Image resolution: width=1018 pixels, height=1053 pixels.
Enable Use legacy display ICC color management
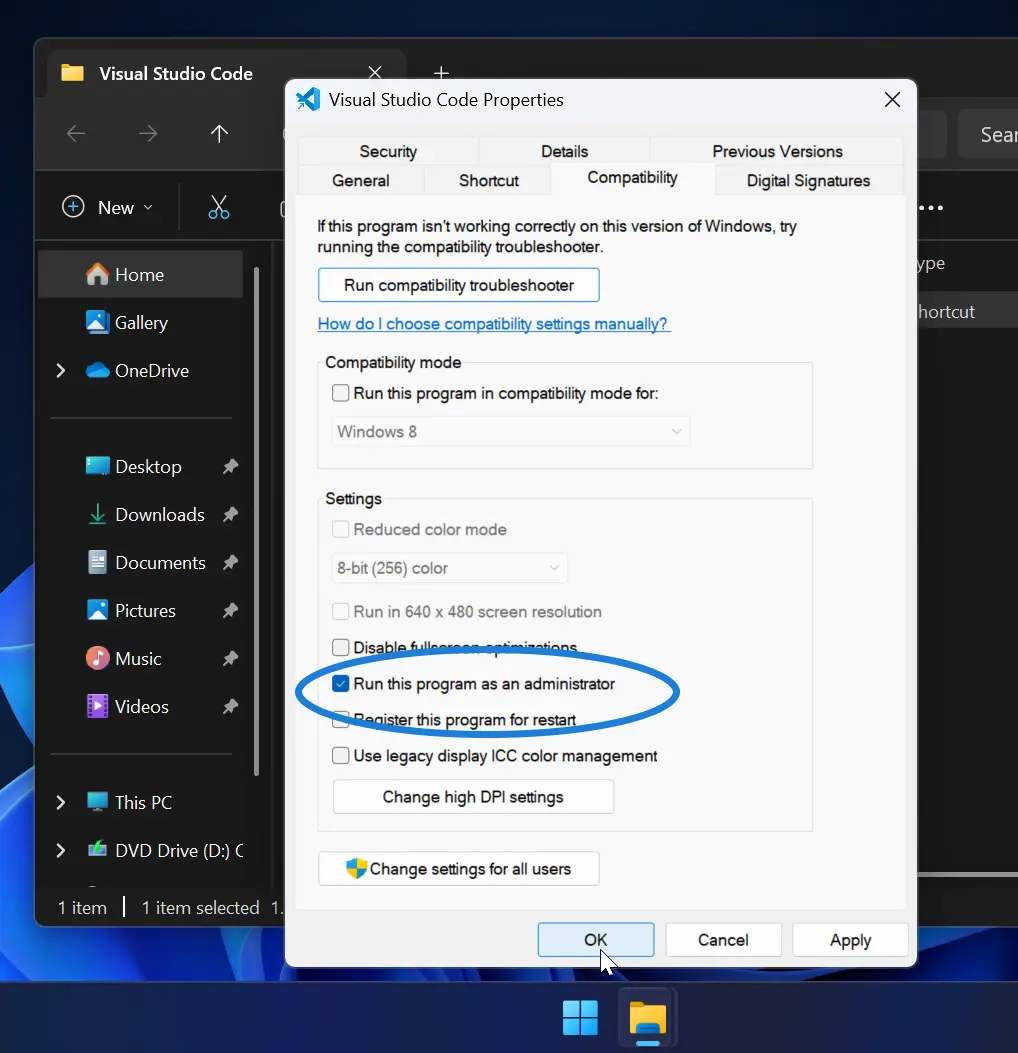click(x=340, y=756)
